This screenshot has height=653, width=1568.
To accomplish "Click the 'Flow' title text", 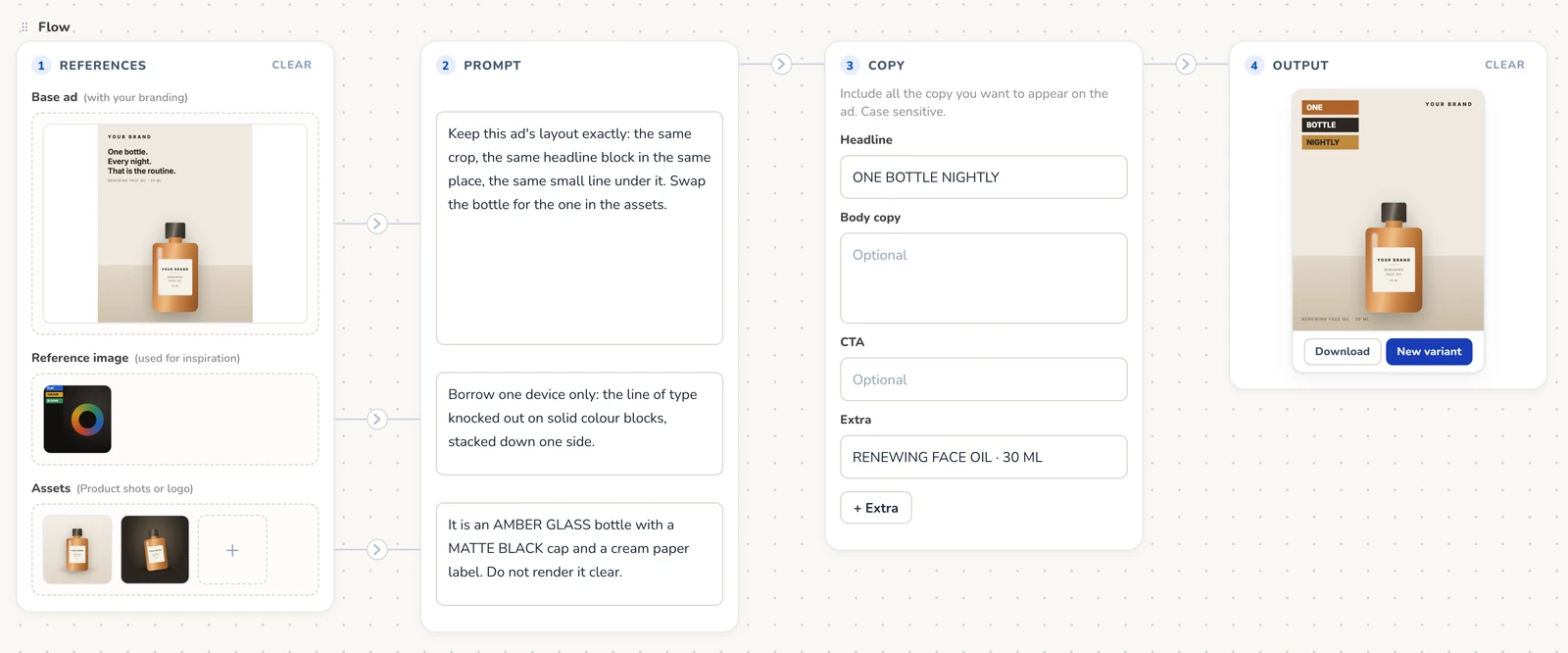I will point(54,27).
